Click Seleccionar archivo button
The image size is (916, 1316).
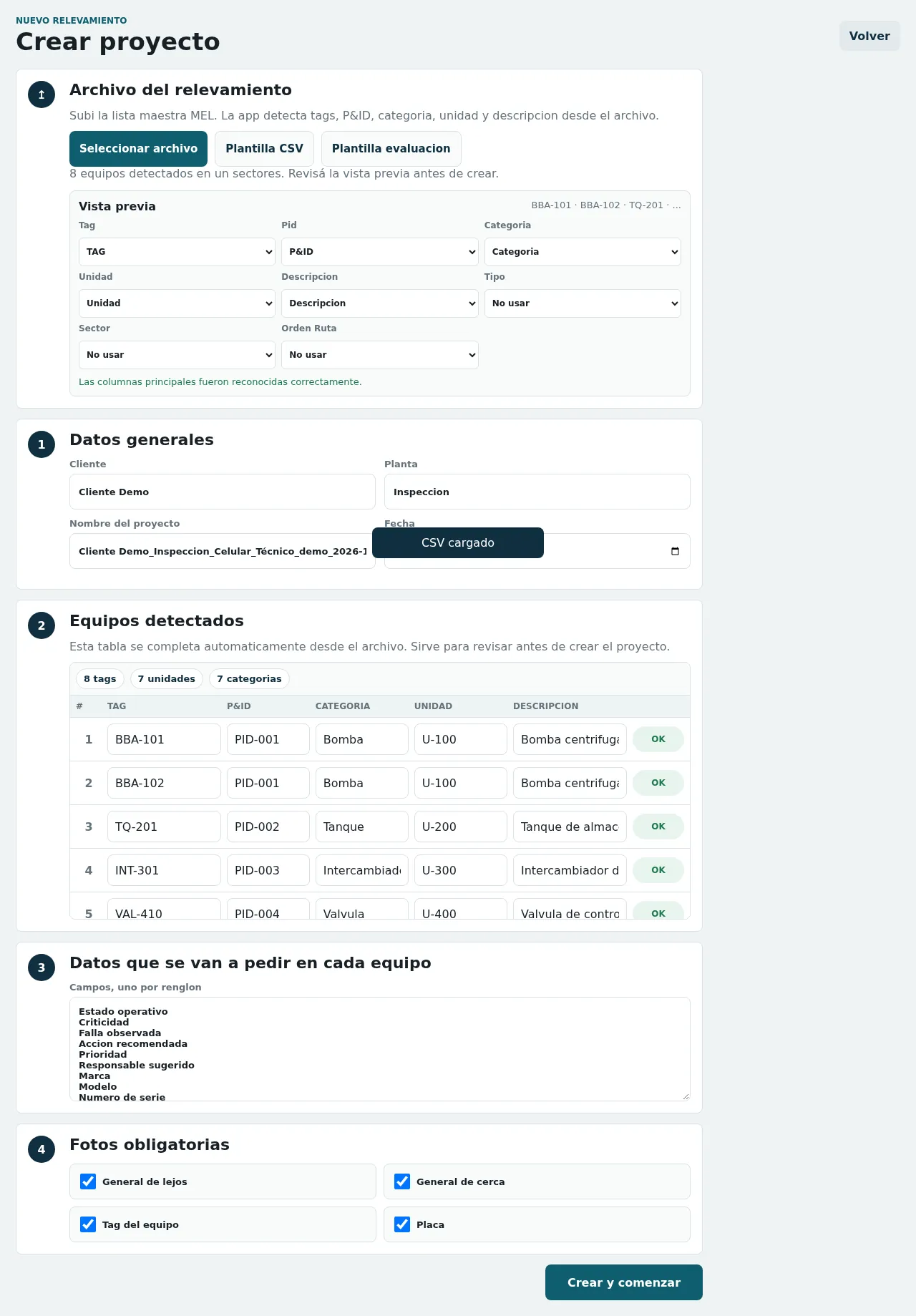point(138,149)
